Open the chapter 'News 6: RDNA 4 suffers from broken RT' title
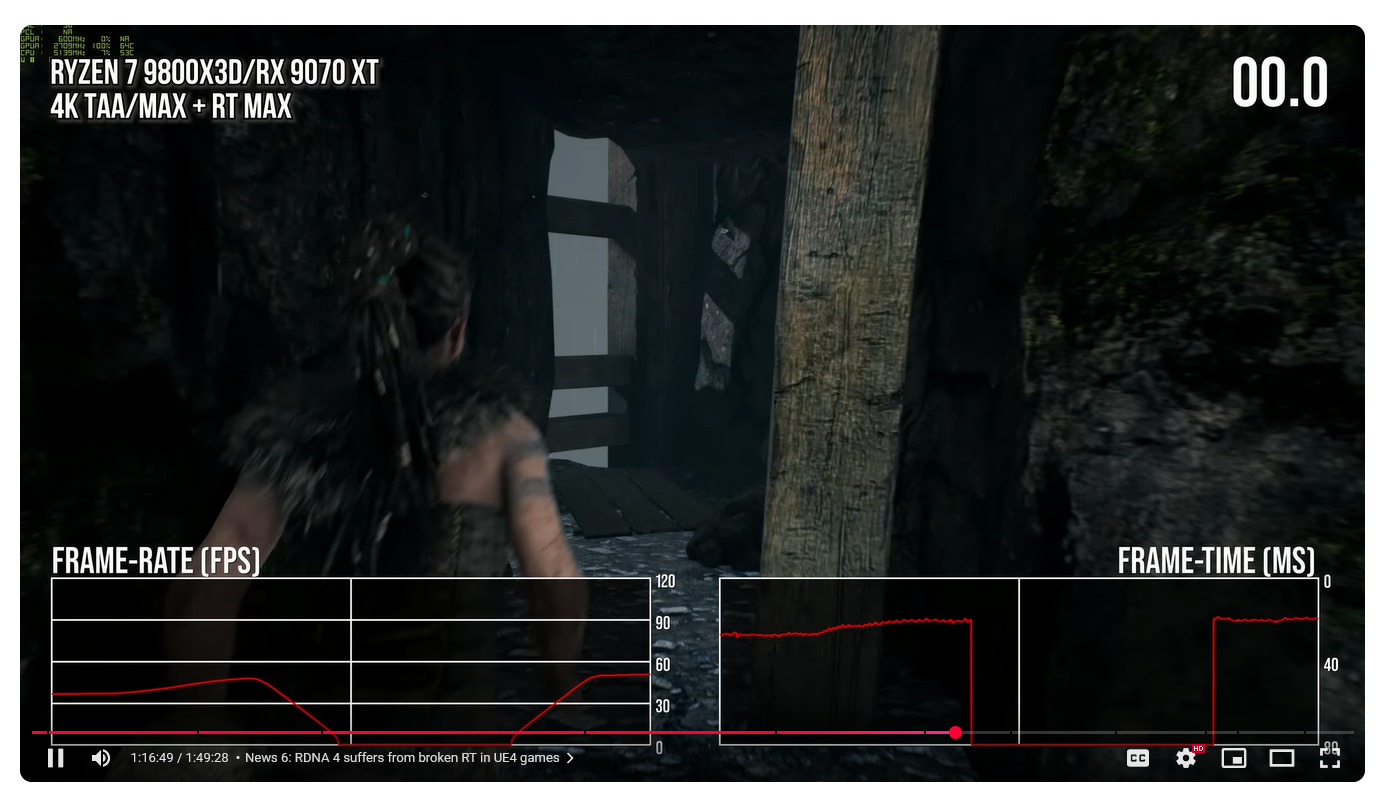Screen dimensions: 1383x796 (402, 758)
